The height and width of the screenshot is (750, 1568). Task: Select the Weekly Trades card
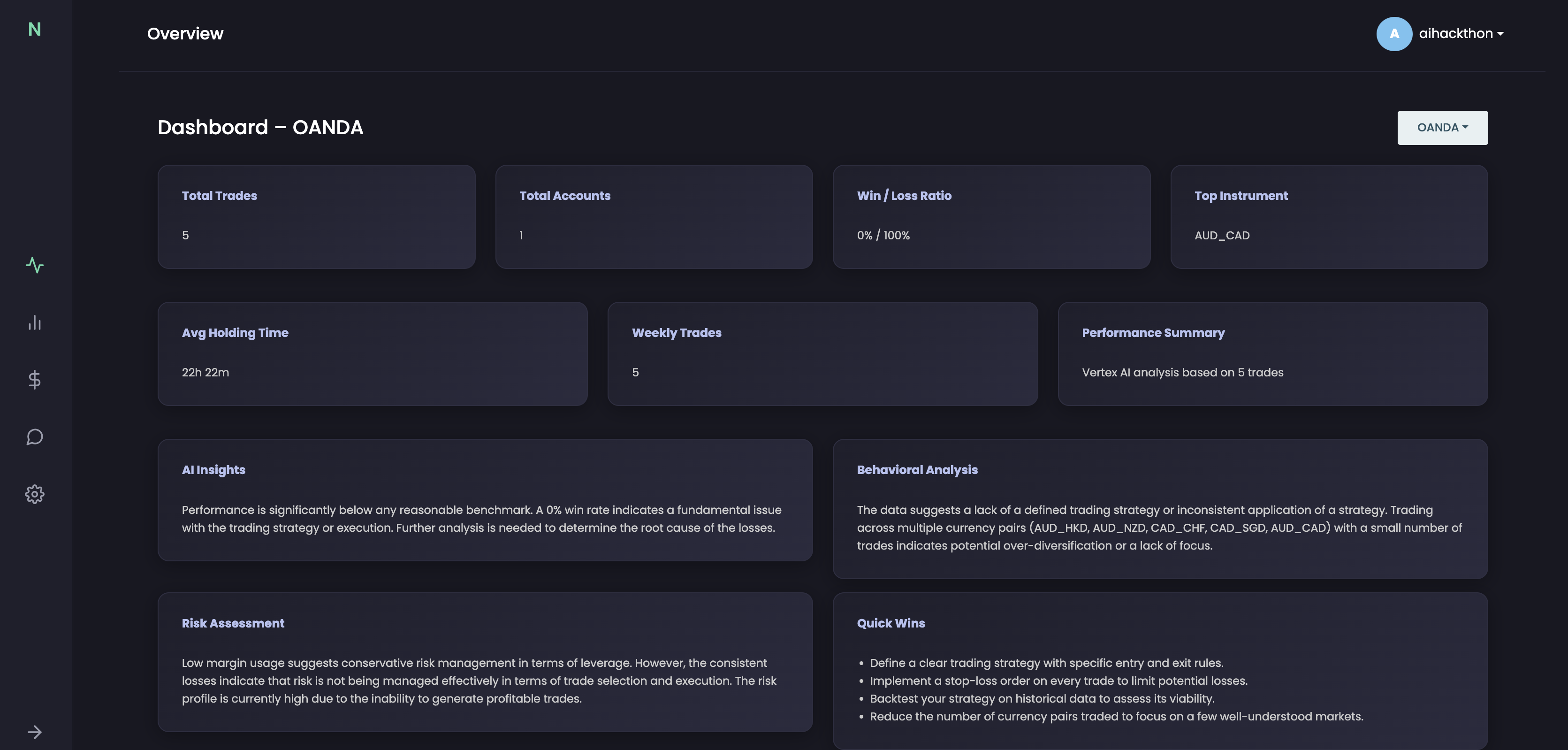(x=822, y=354)
